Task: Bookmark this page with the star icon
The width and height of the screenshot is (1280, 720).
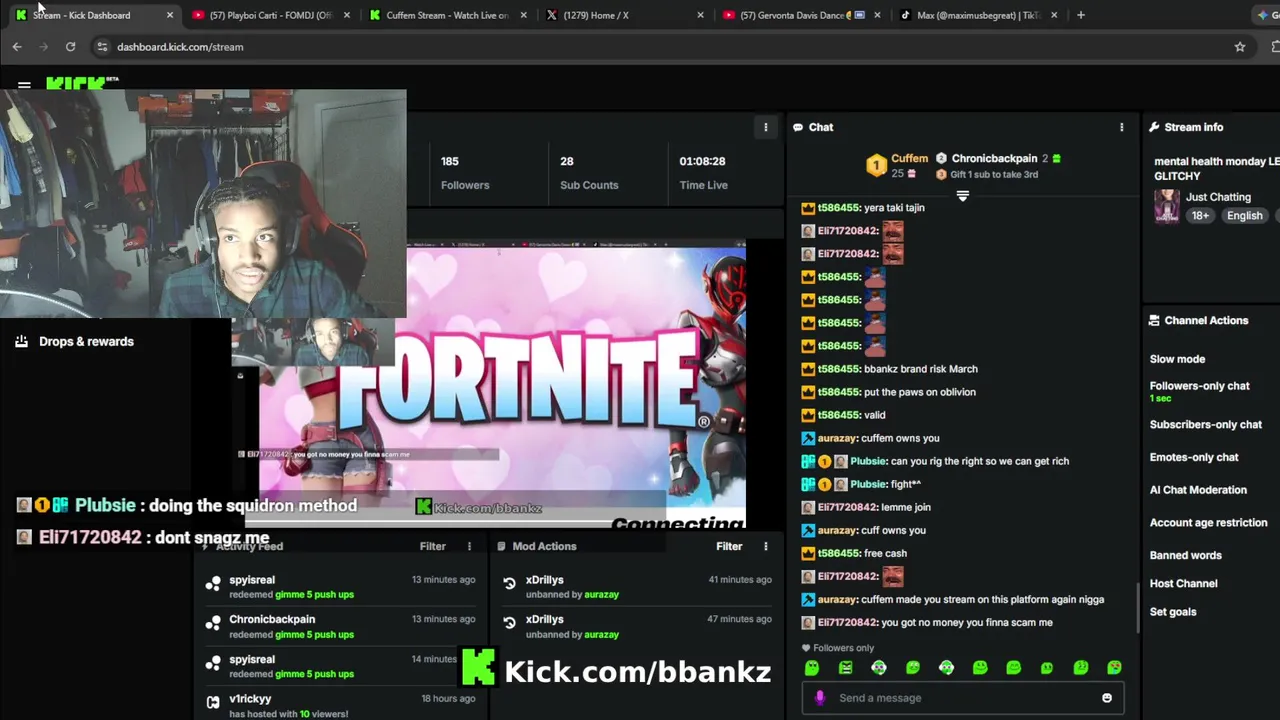Action: click(x=1240, y=47)
